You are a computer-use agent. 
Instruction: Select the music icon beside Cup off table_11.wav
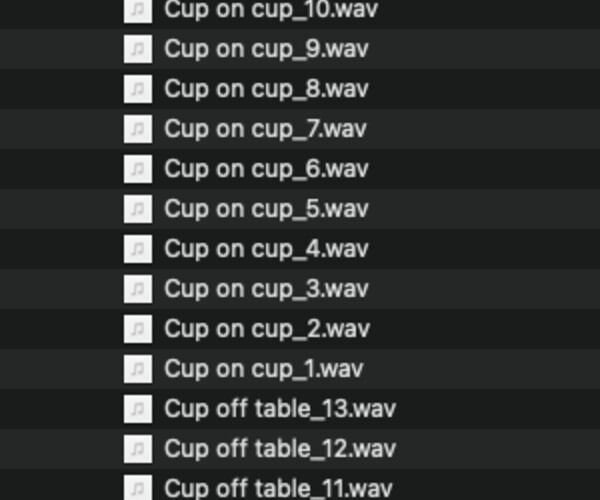click(138, 488)
